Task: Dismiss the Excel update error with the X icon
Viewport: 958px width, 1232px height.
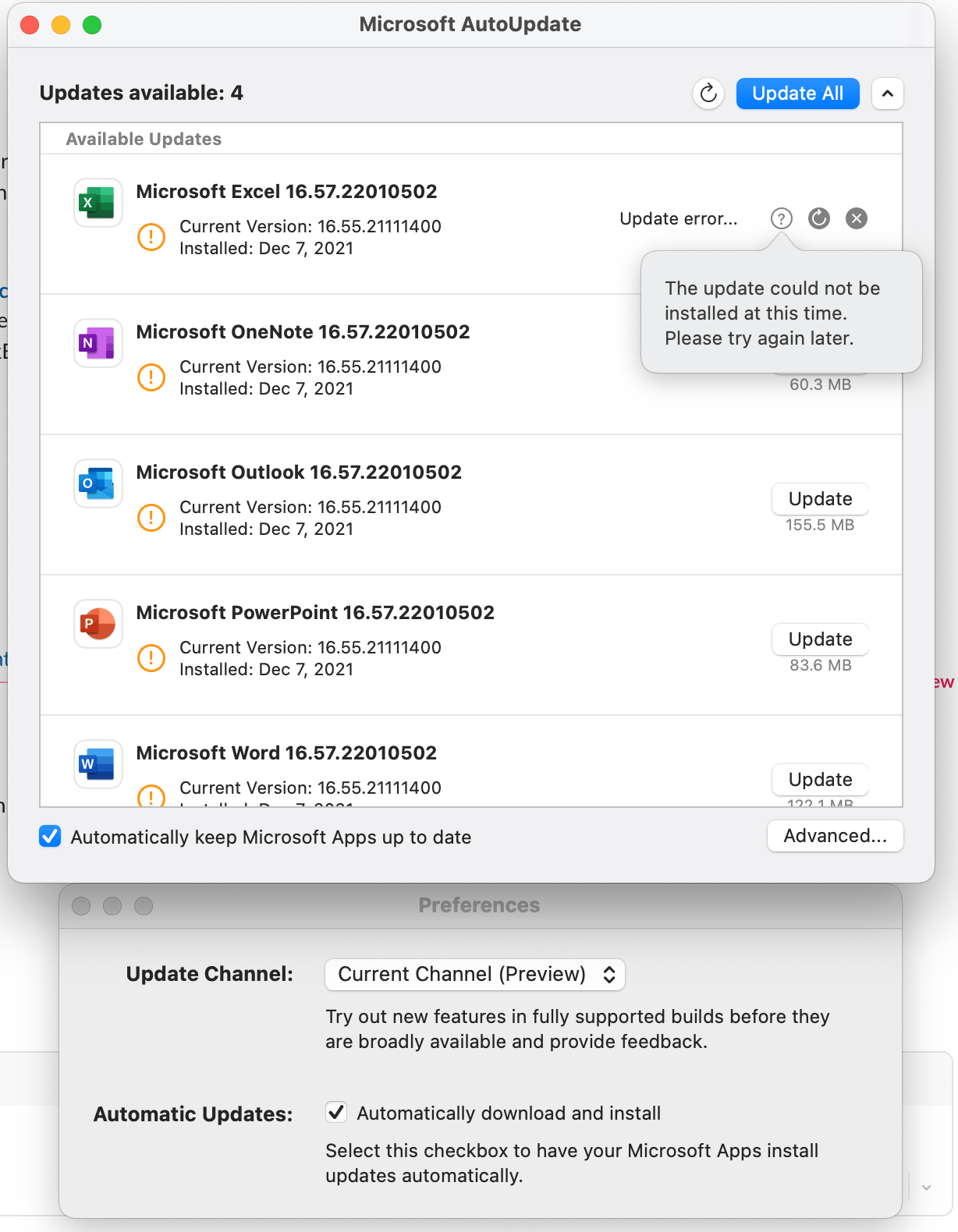Action: click(x=857, y=218)
